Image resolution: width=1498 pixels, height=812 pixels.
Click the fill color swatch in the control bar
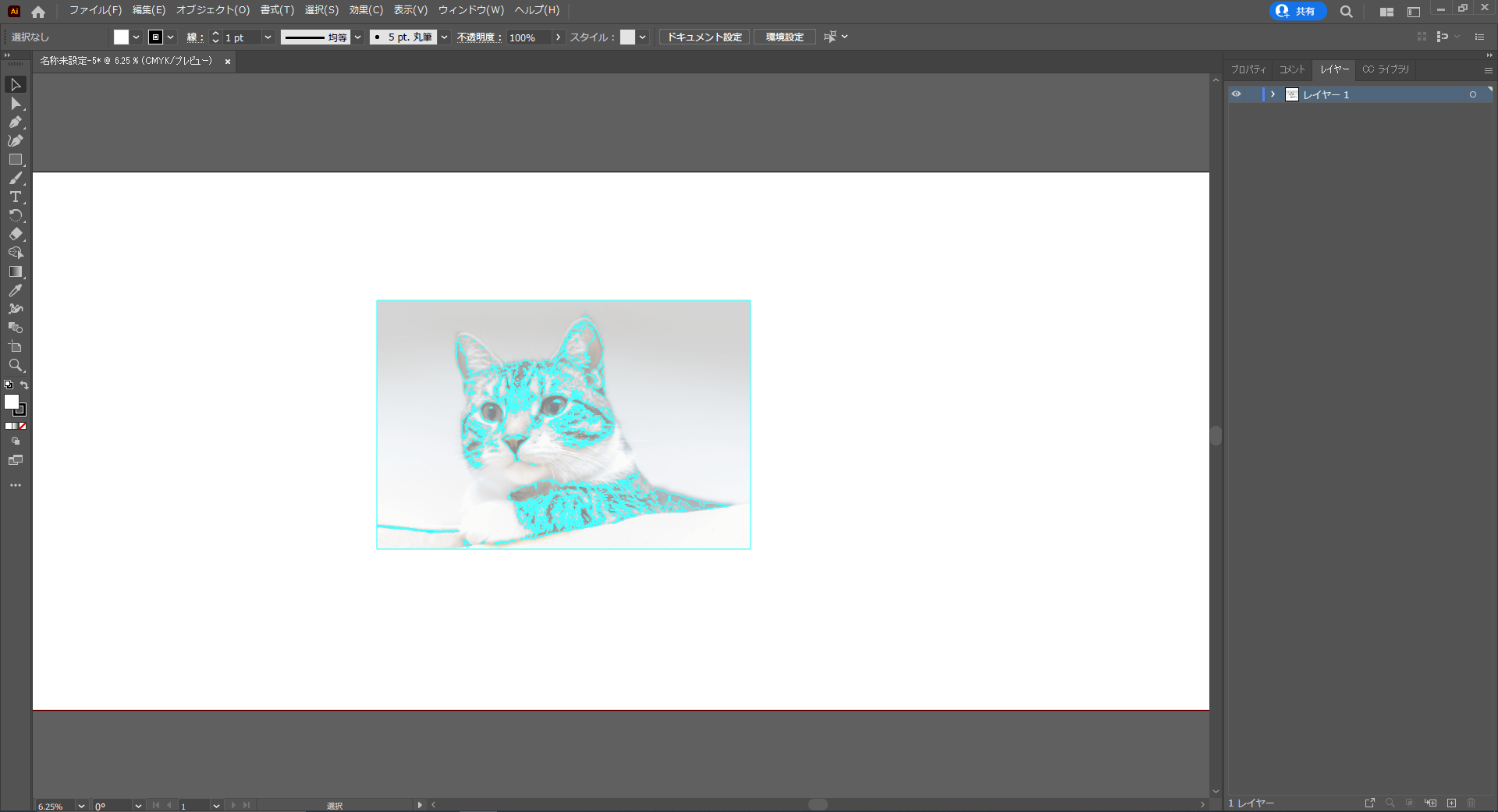121,37
